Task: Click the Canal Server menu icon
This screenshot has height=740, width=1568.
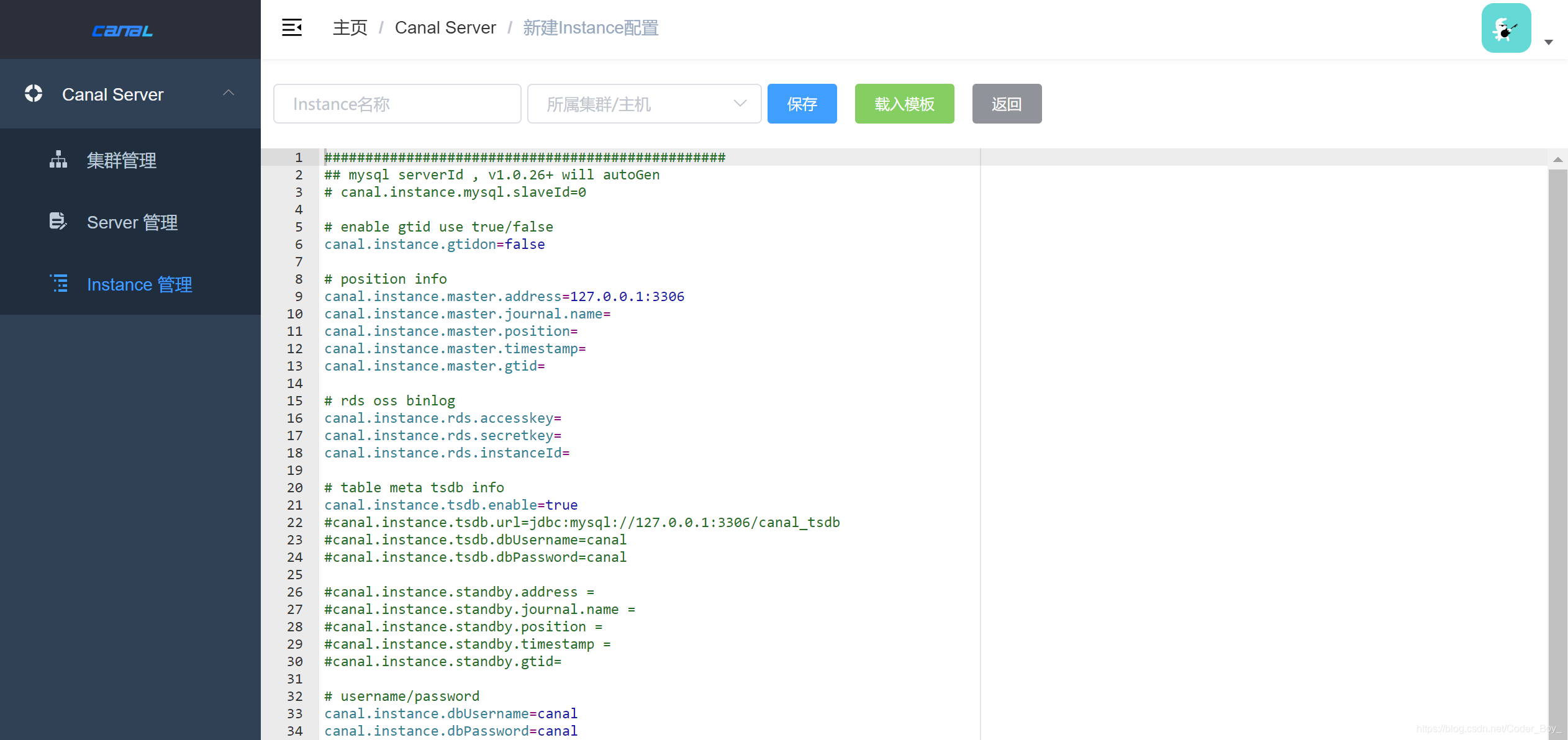Action: coord(34,94)
